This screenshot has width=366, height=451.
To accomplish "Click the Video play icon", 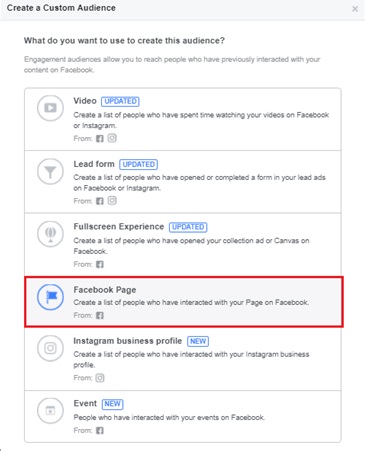I will (50, 108).
